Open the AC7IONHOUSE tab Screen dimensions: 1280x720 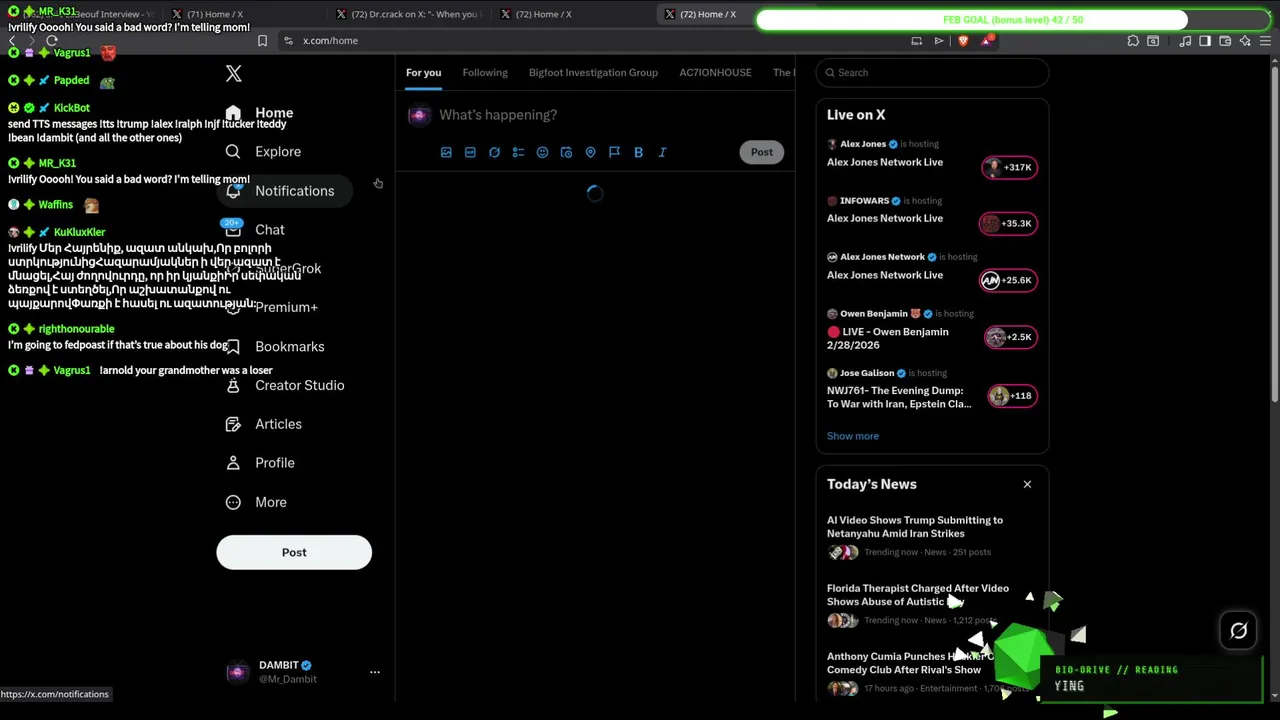click(715, 72)
